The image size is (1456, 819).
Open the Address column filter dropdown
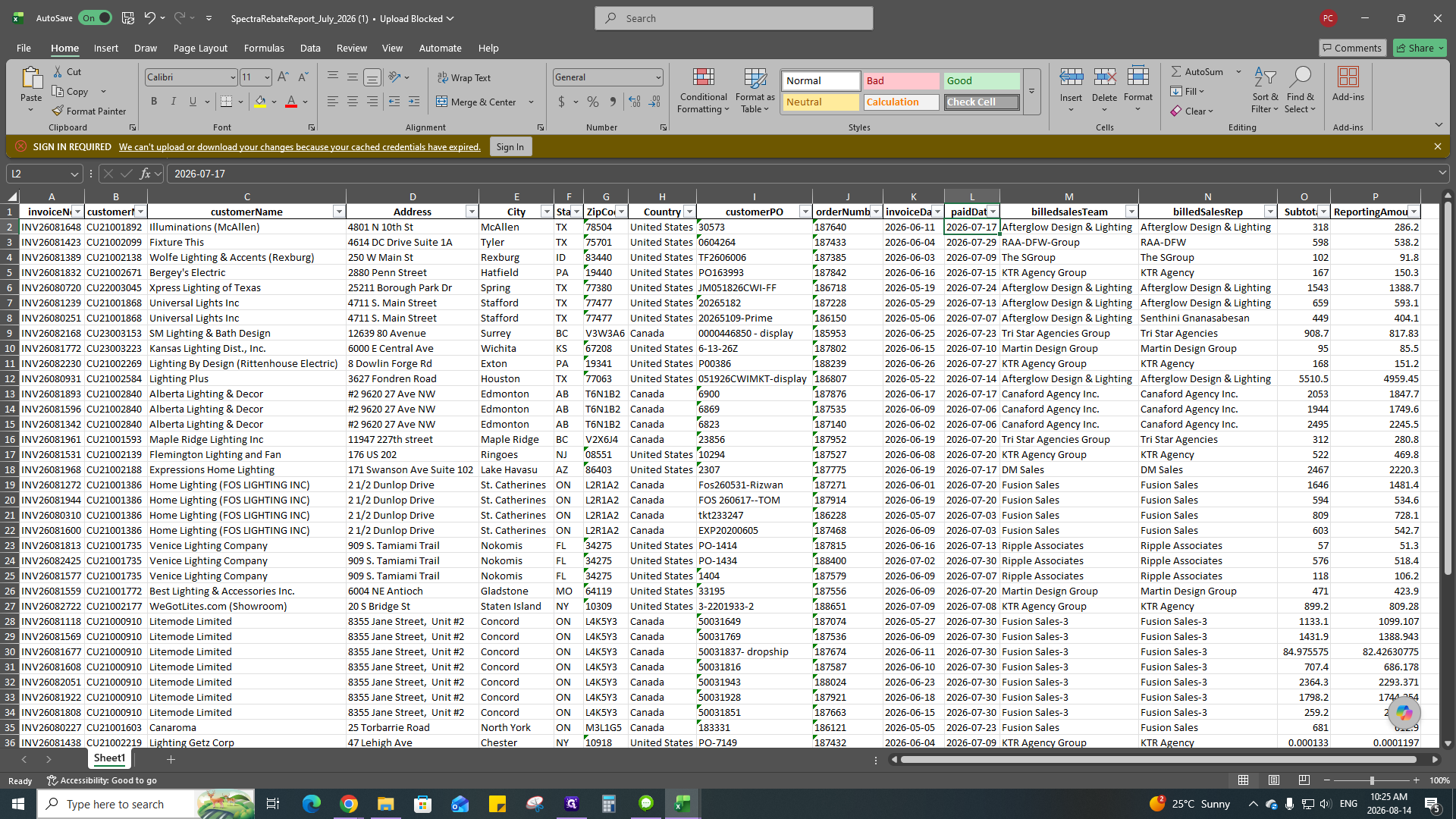coord(472,212)
